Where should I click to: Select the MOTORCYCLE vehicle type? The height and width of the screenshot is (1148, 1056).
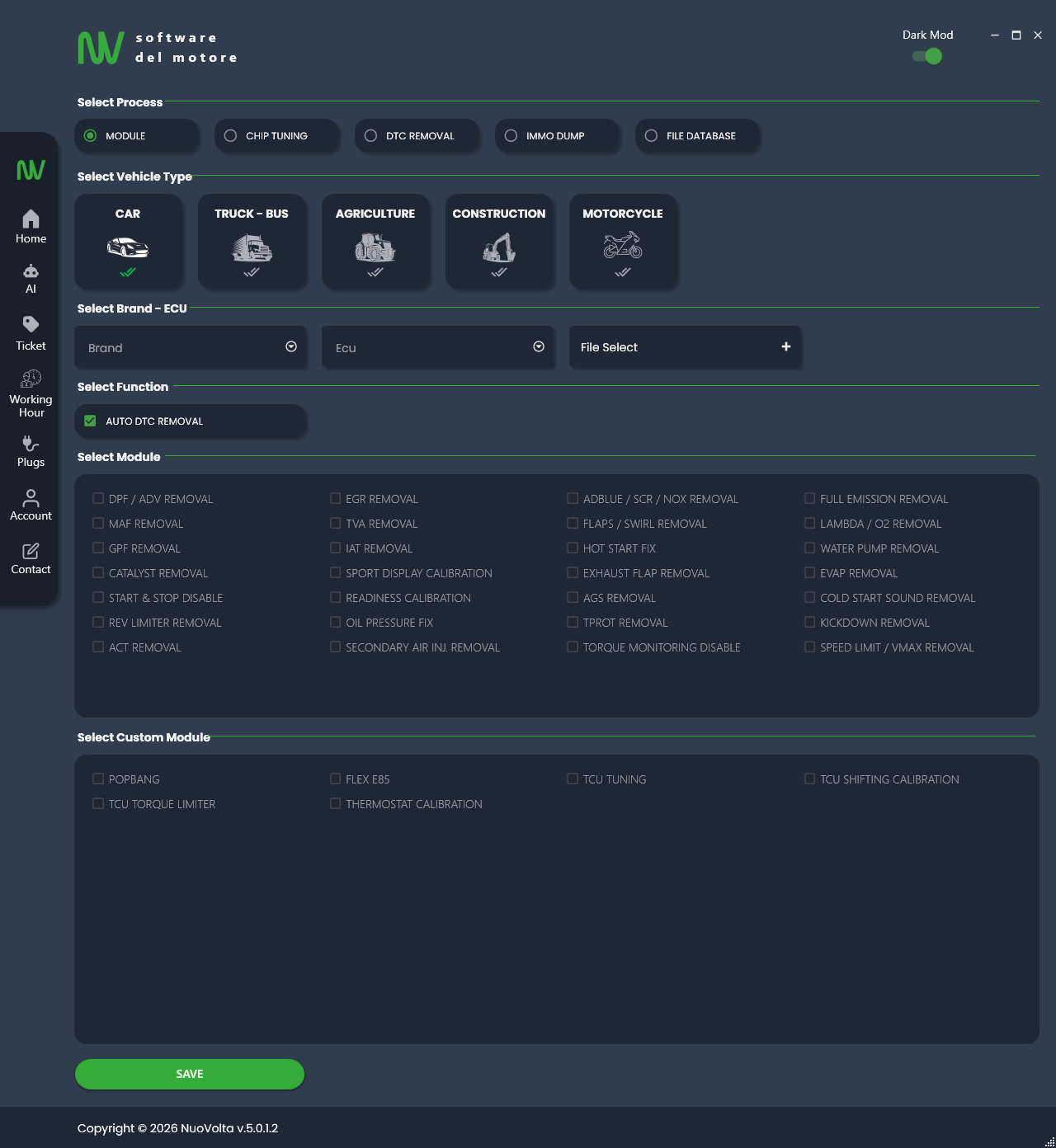tap(624, 242)
